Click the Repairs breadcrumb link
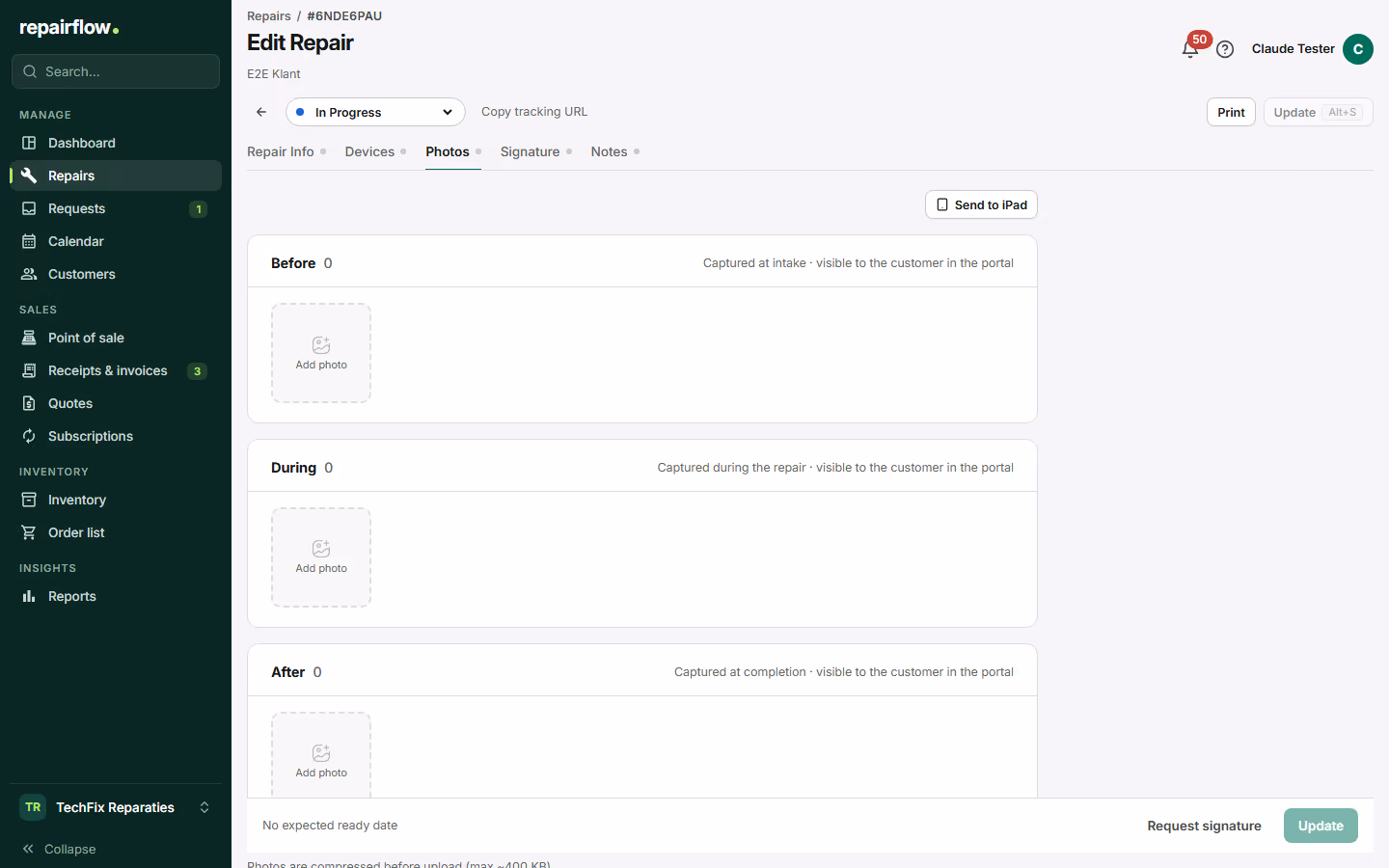Viewport: 1389px width, 868px height. click(269, 15)
